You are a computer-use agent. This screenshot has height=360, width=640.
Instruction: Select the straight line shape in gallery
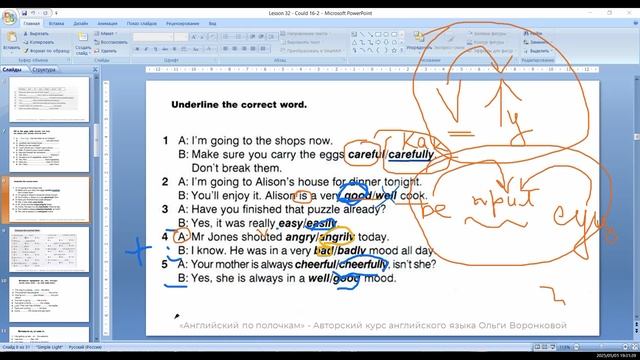tap(362, 35)
